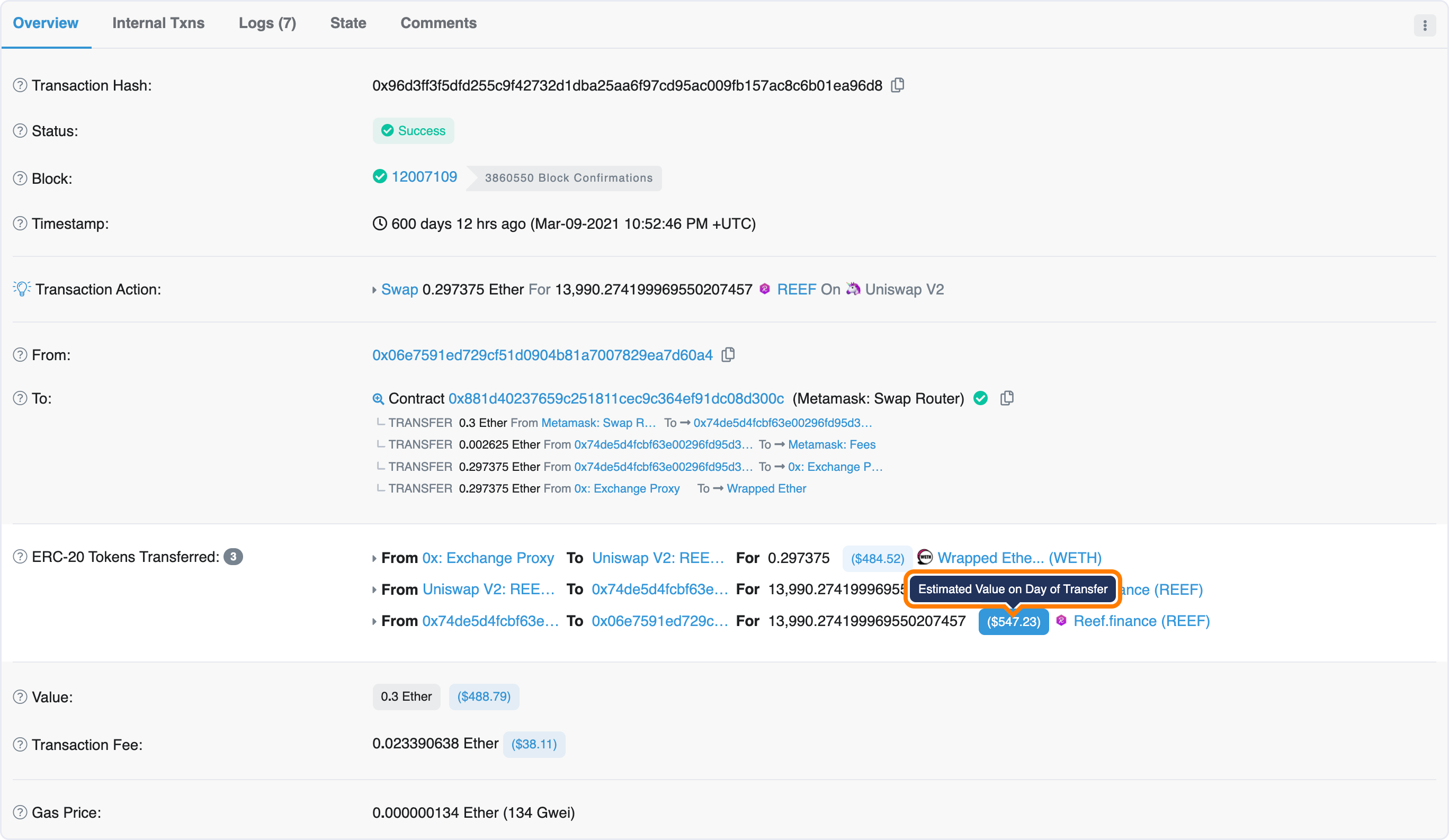Expand the 0x74de5d4fcbf63e token transfer row
The width and height of the screenshot is (1449, 840).
click(374, 621)
